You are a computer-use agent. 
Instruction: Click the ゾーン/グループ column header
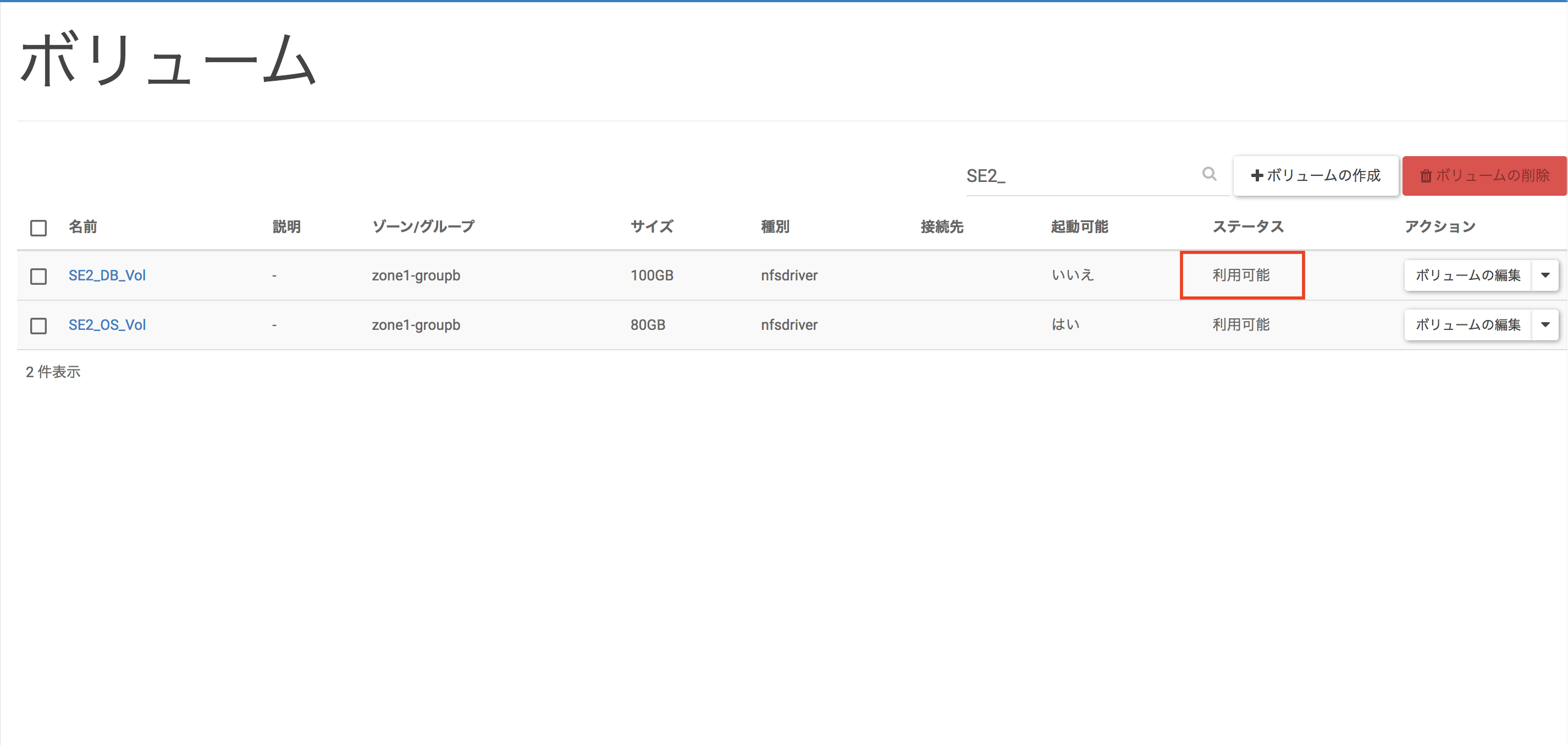pyautogui.click(x=423, y=227)
